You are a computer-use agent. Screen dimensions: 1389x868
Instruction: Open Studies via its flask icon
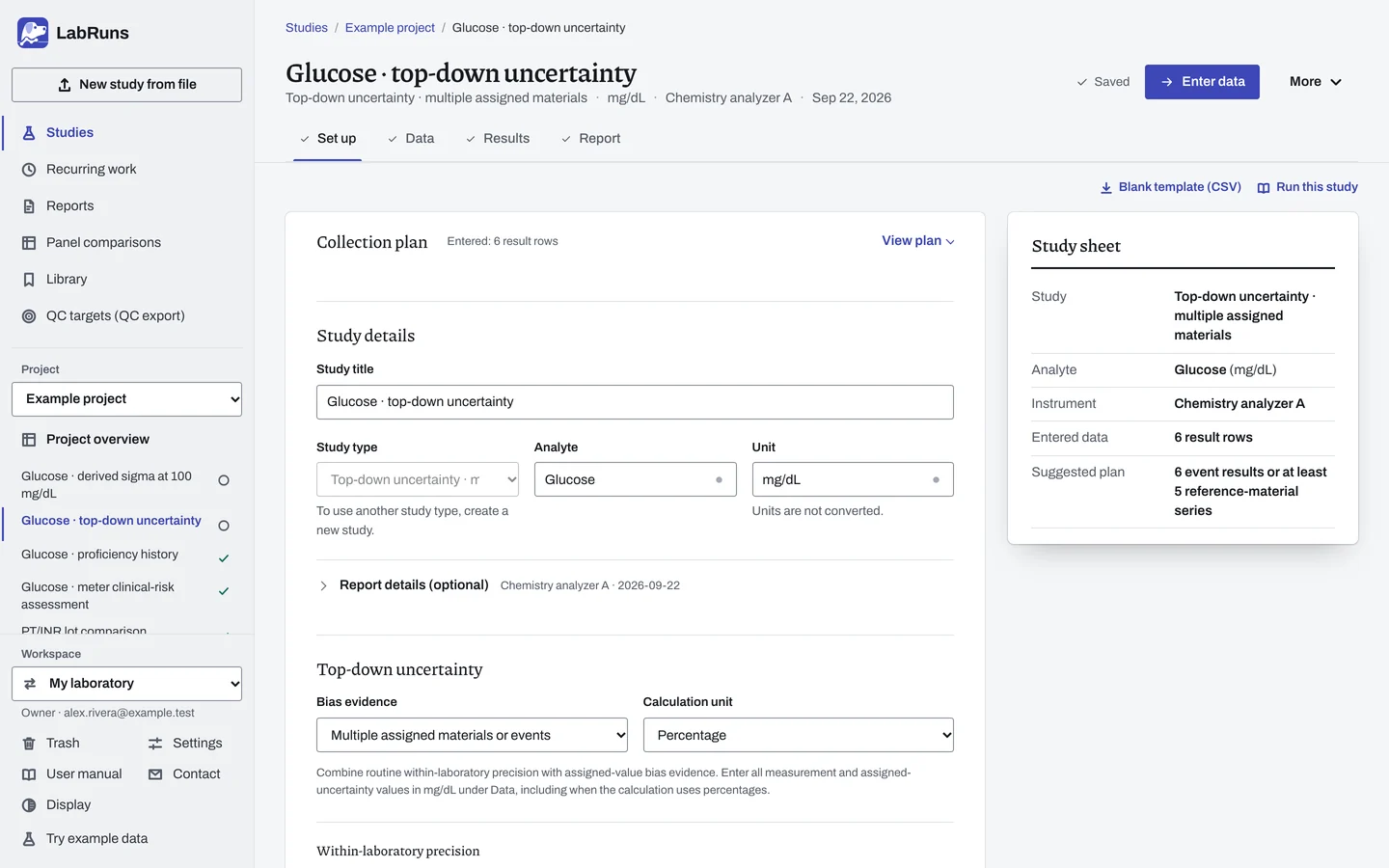29,133
